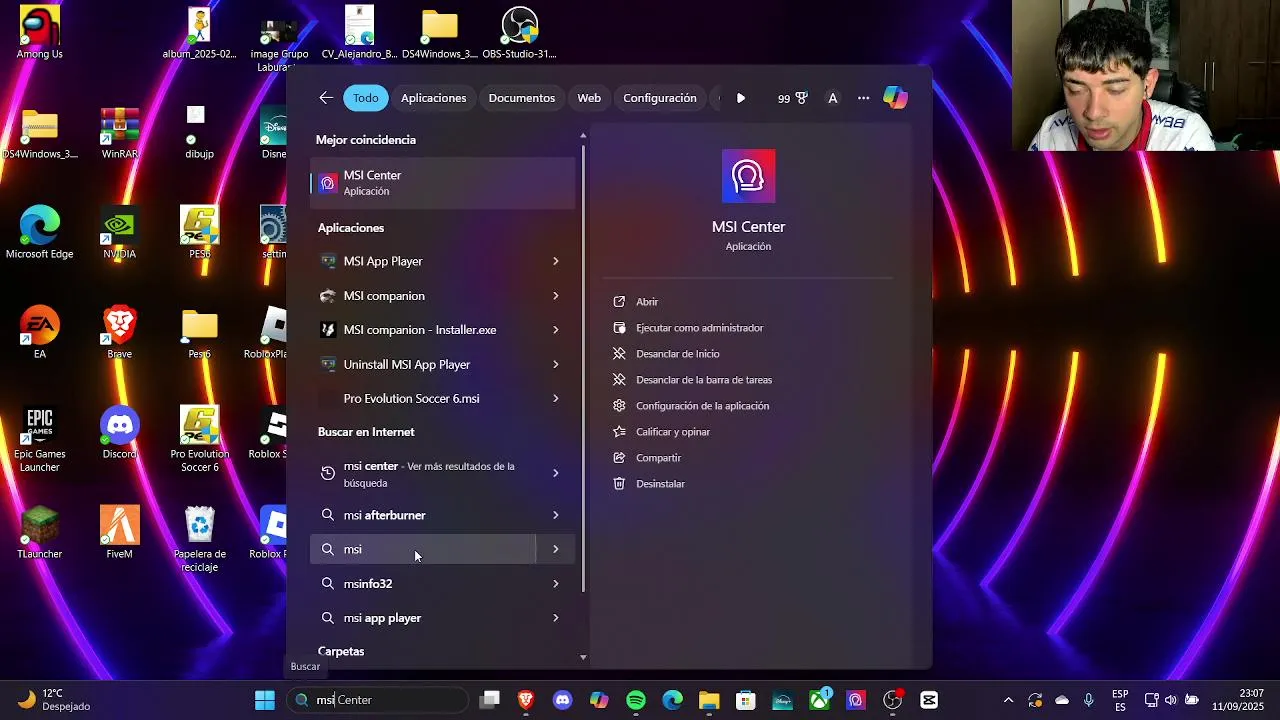Open the Windows Start button

click(265, 700)
